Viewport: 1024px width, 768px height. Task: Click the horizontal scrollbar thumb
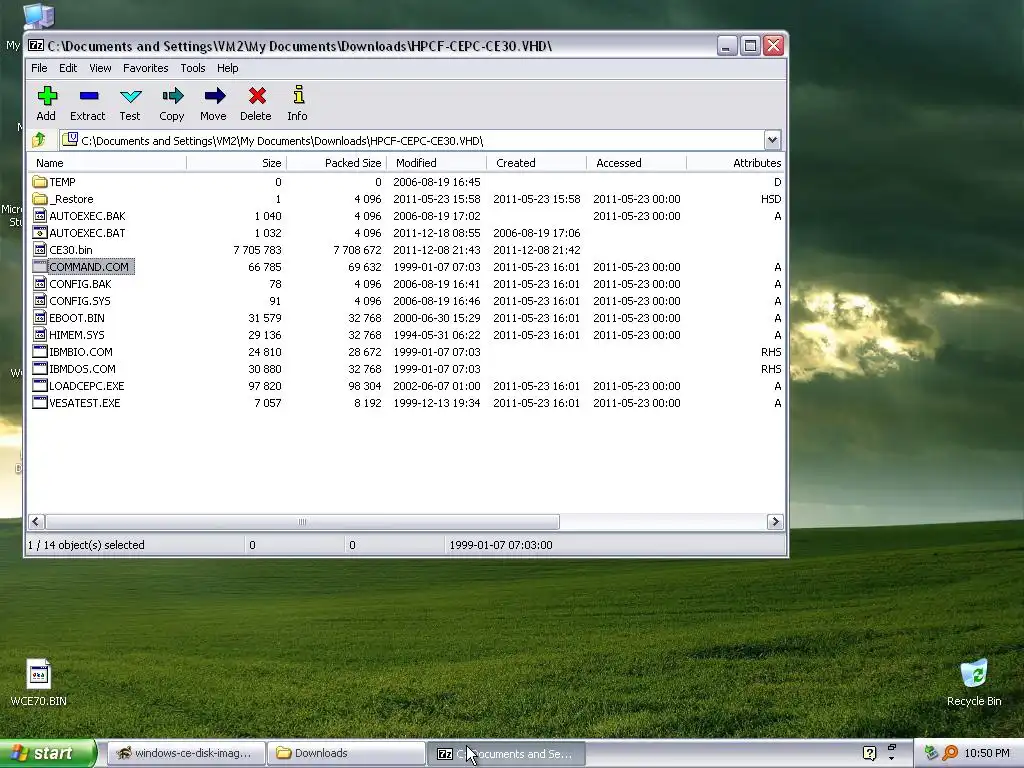[x=302, y=521]
